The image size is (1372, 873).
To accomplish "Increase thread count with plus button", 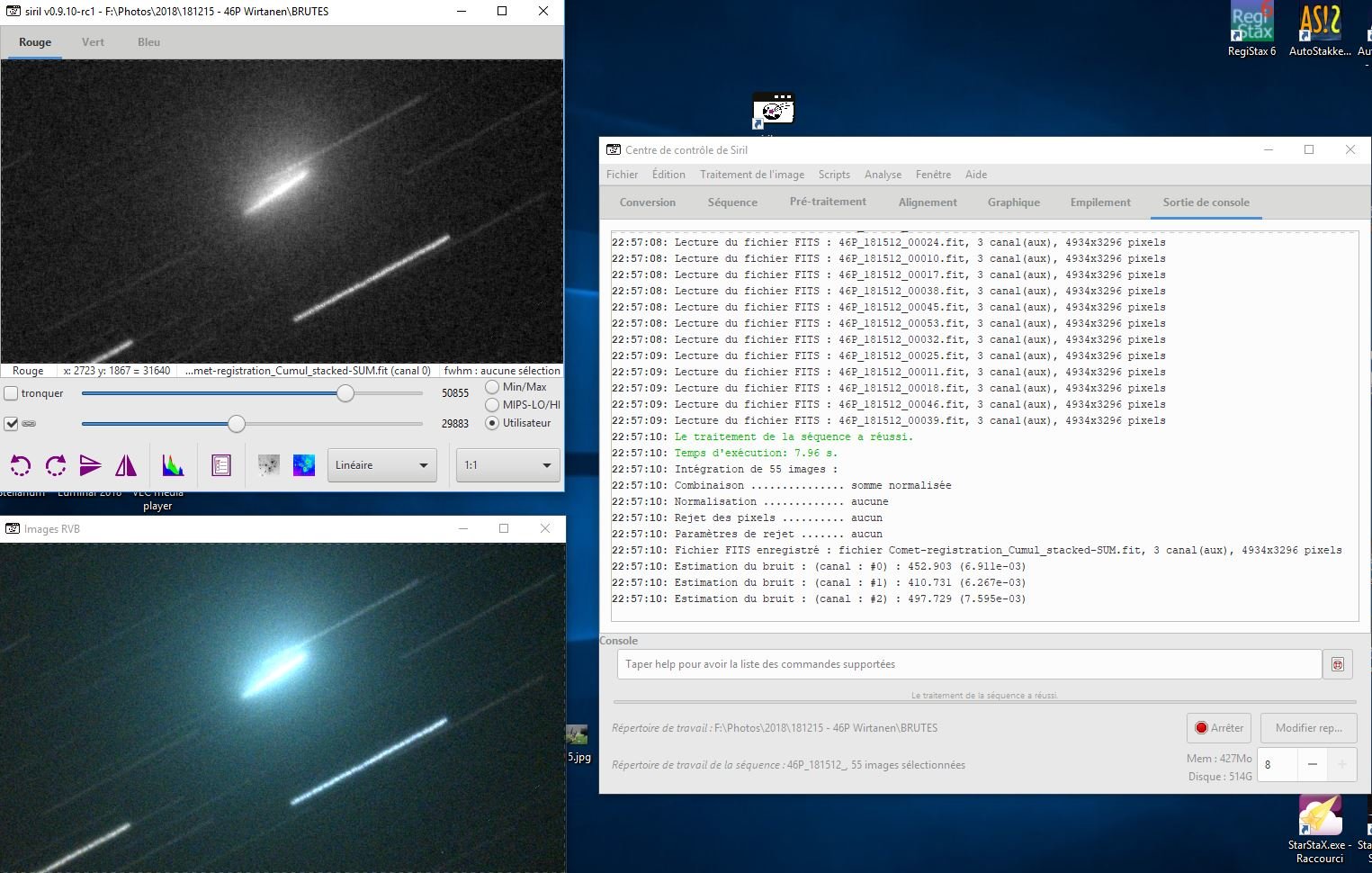I will pos(1341,764).
